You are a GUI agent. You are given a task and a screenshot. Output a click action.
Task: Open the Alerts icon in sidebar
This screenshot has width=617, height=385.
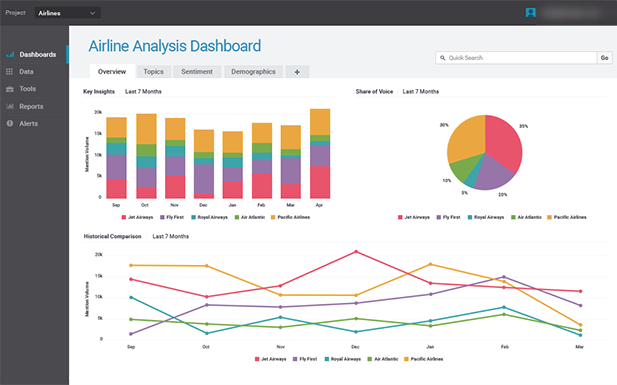point(10,124)
